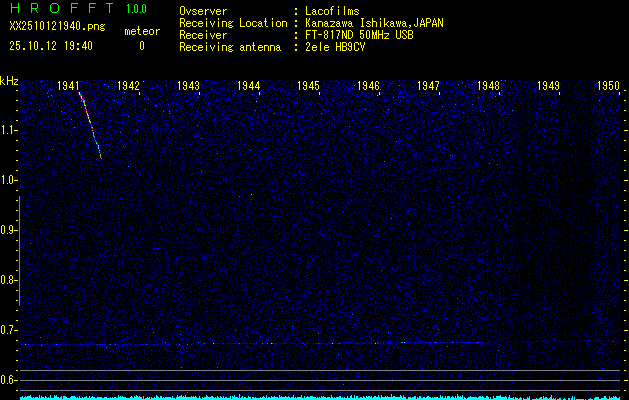Select the 1945 time marker
The image size is (629, 400).
point(308,86)
